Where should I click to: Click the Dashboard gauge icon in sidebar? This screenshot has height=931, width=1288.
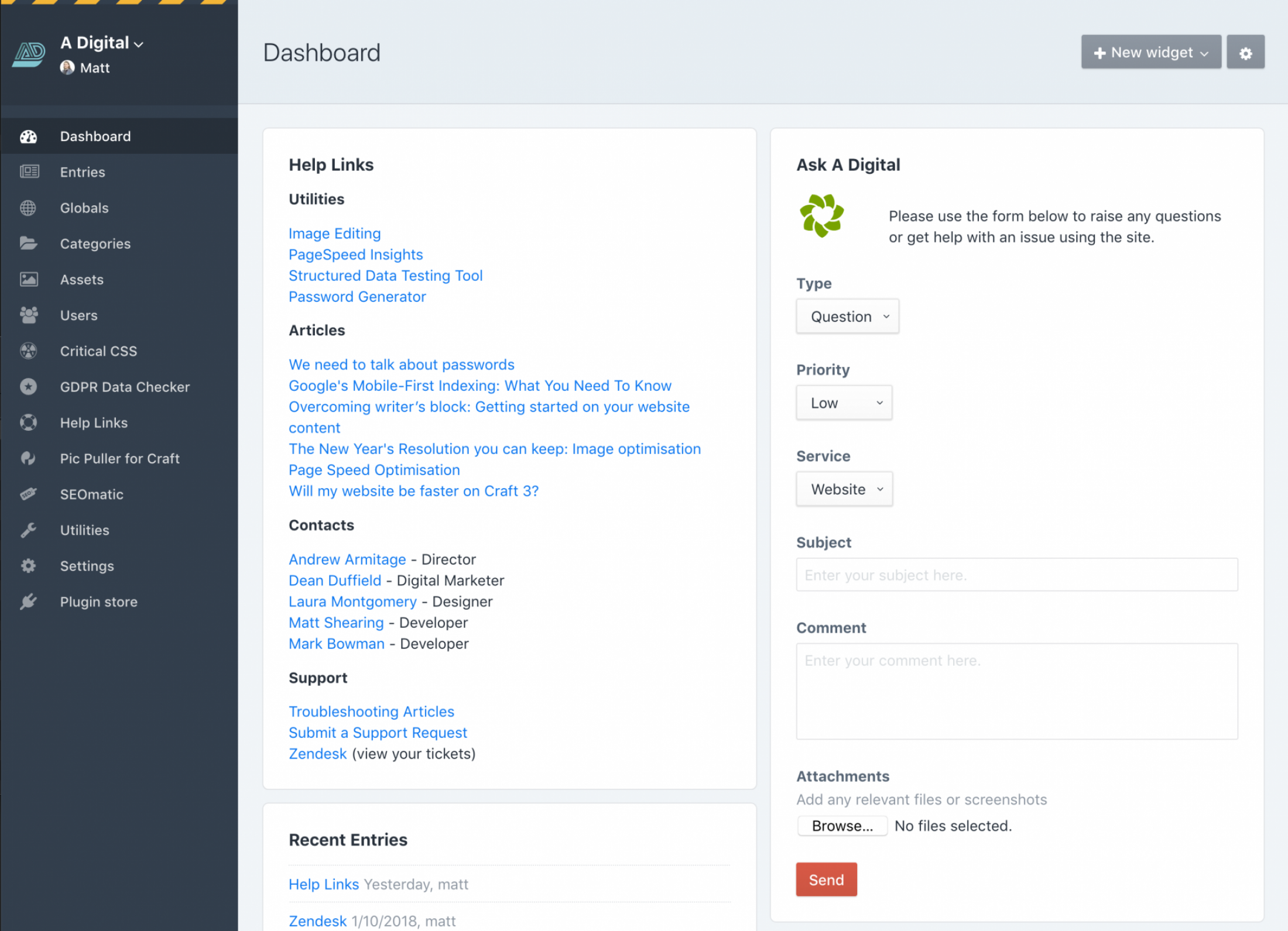(x=28, y=136)
